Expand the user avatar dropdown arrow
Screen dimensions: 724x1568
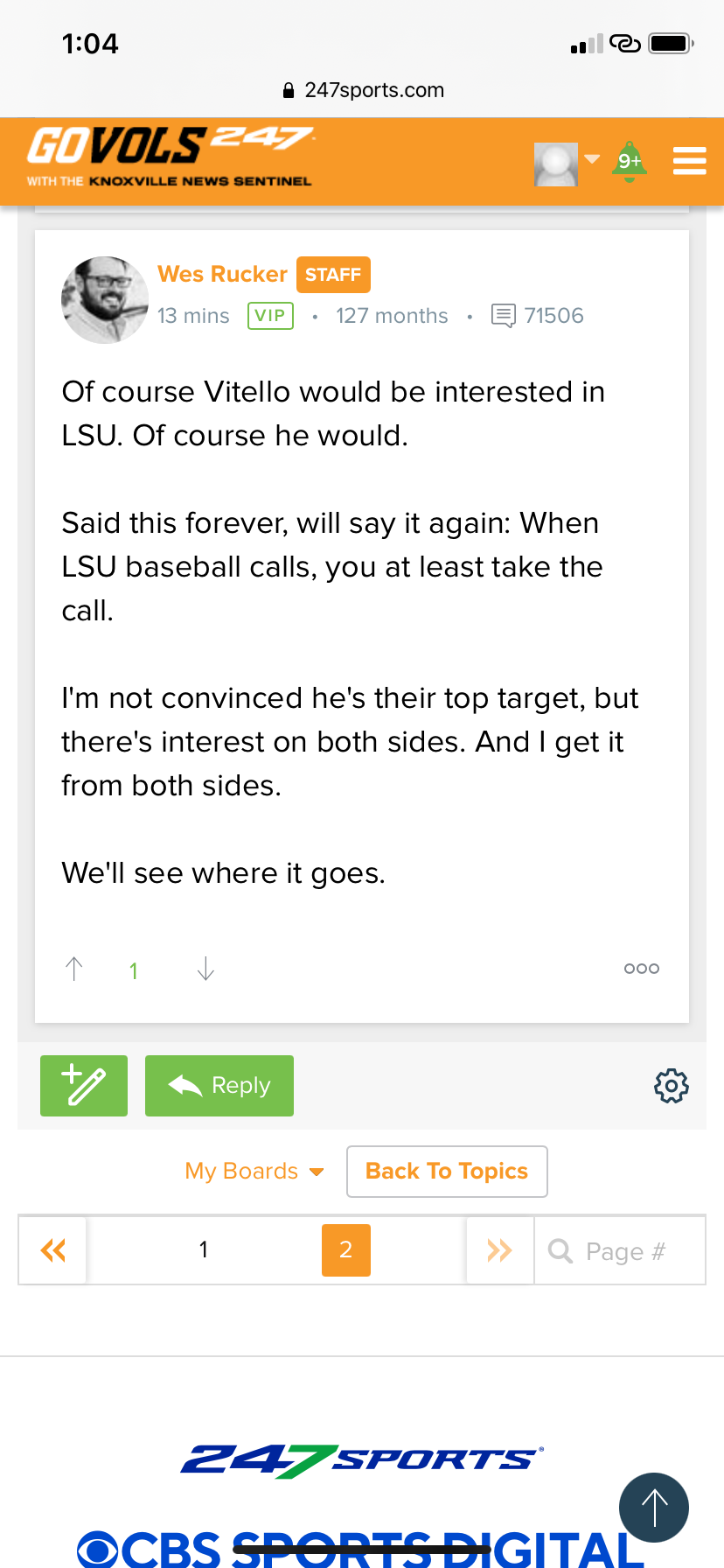(x=592, y=159)
